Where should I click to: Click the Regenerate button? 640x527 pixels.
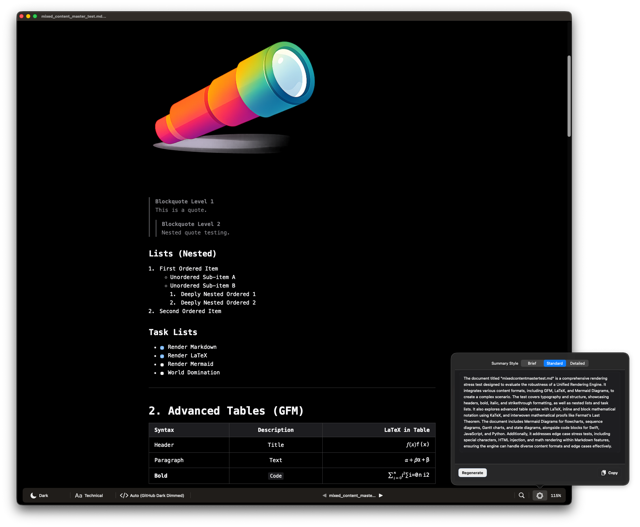point(472,473)
